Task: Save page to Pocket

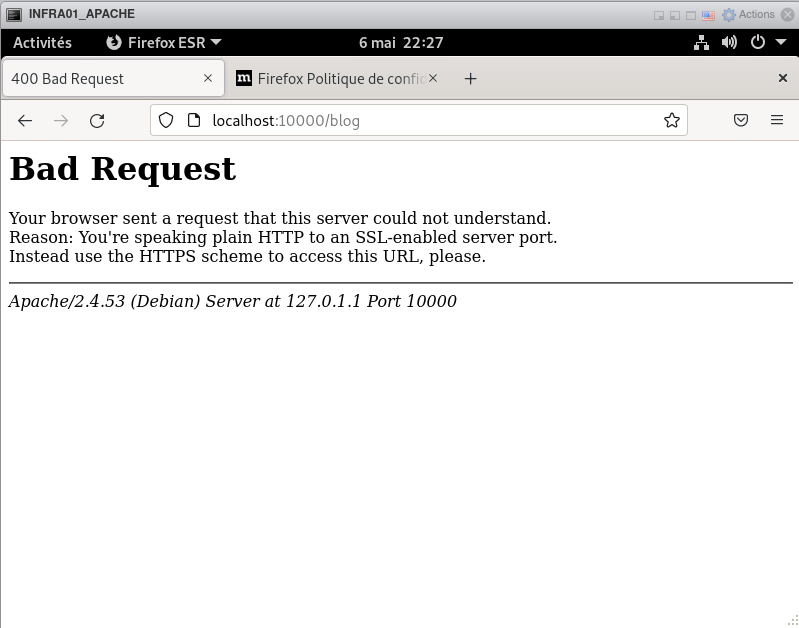Action: coord(741,120)
